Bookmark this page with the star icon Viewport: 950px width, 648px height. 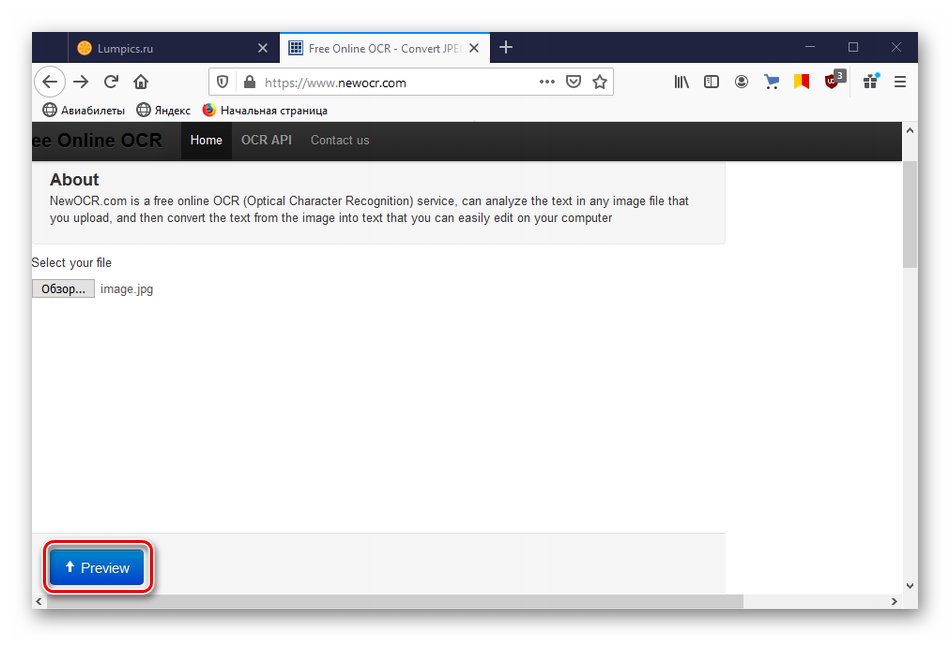coord(599,82)
